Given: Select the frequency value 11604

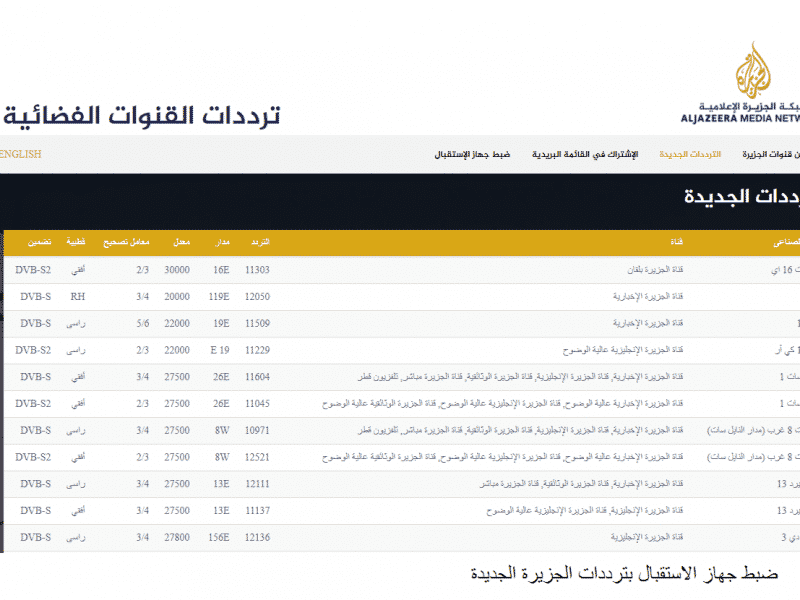Looking at the screenshot, I should tap(257, 377).
